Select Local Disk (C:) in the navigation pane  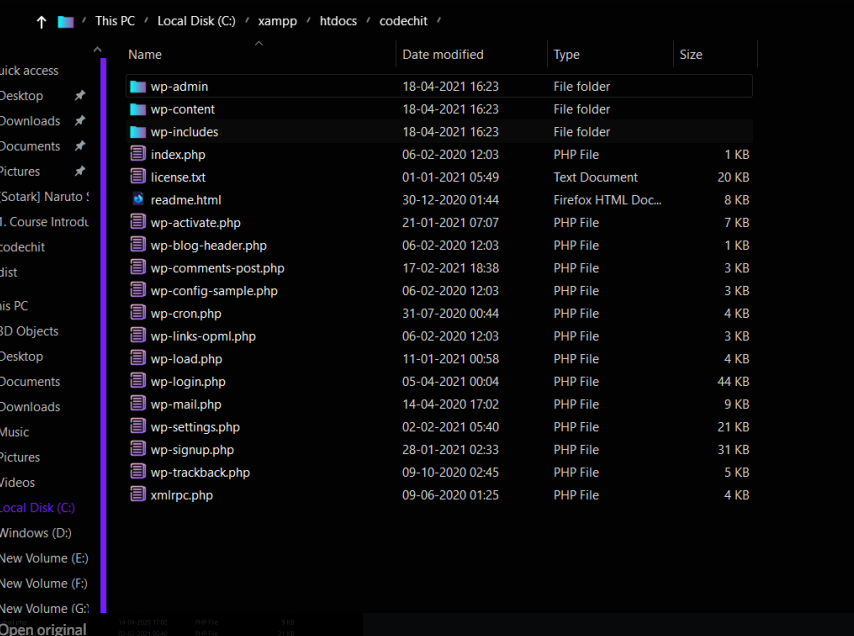[x=38, y=508]
